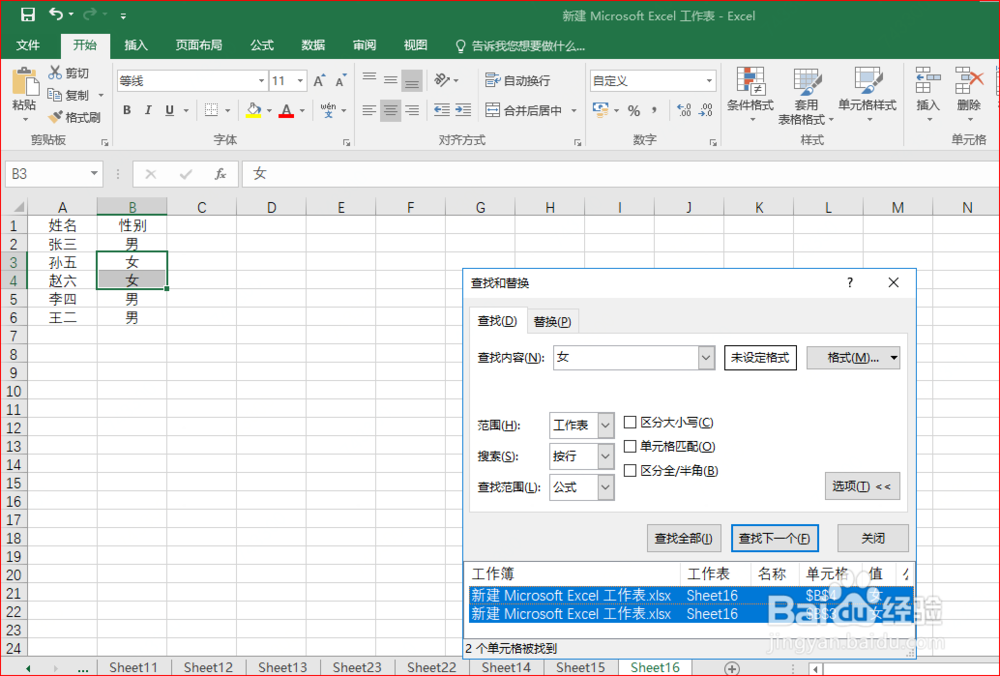Open the 数据 ribbon tab
This screenshot has height=676, width=1000.
[312, 45]
